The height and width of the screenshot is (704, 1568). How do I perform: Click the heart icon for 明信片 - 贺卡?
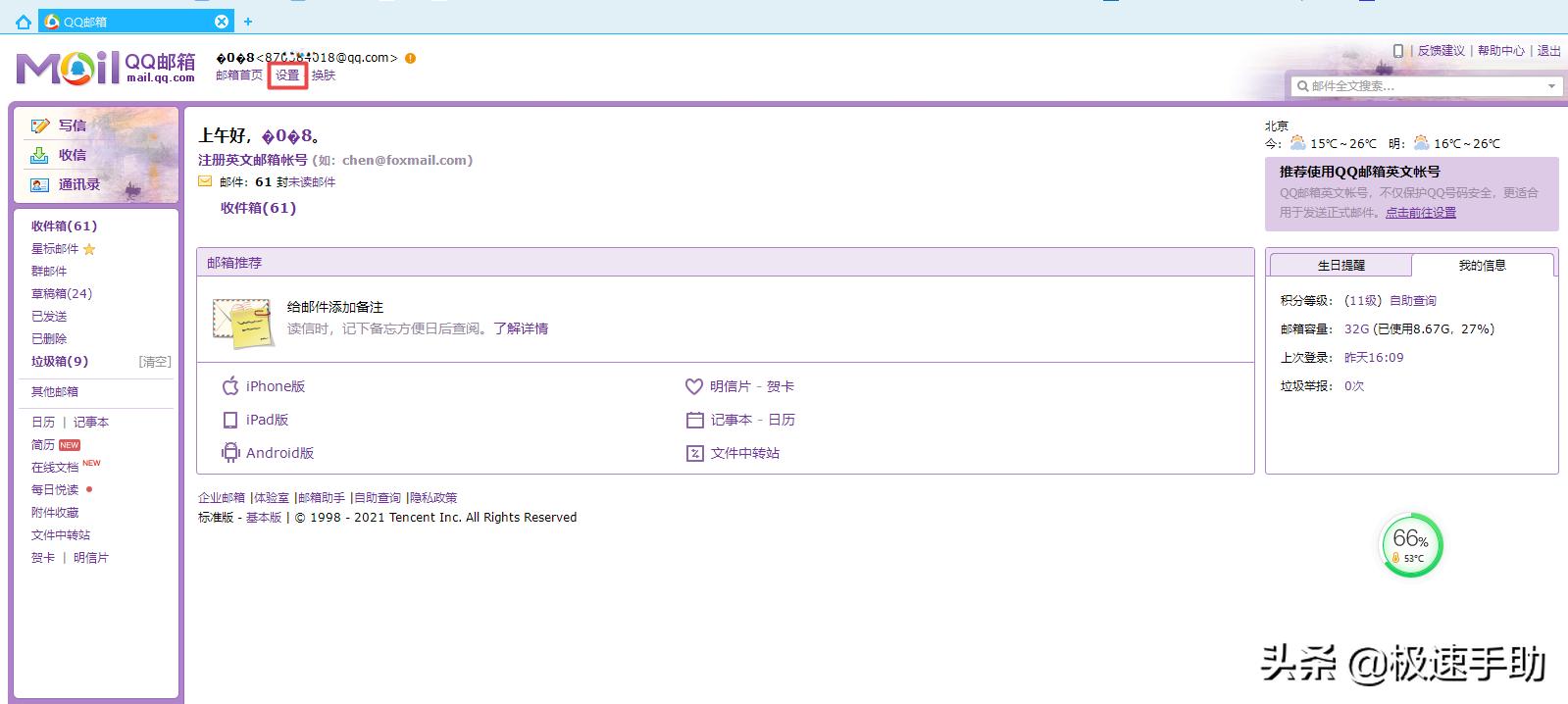694,386
